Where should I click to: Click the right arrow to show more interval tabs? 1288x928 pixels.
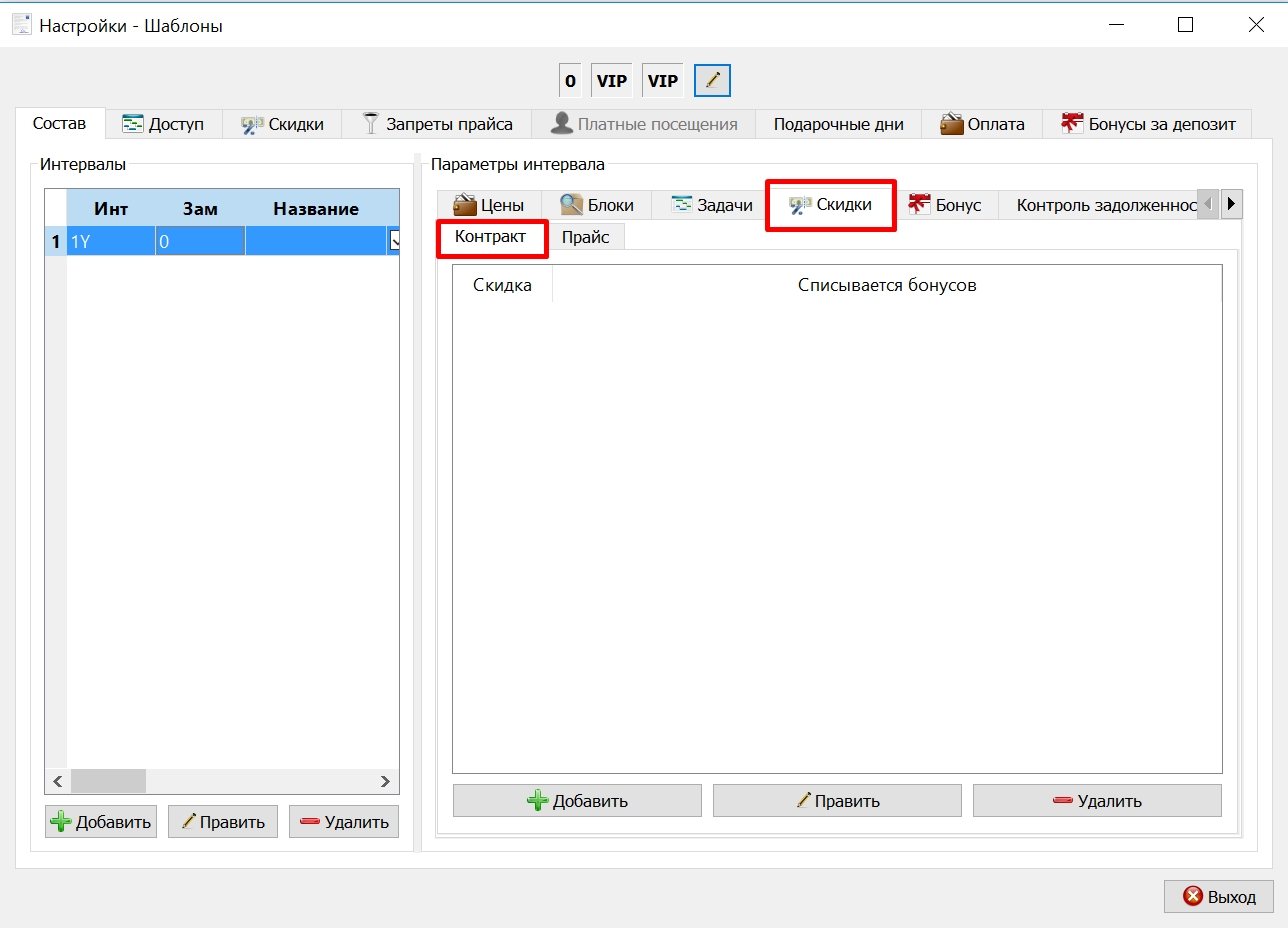click(x=1231, y=204)
